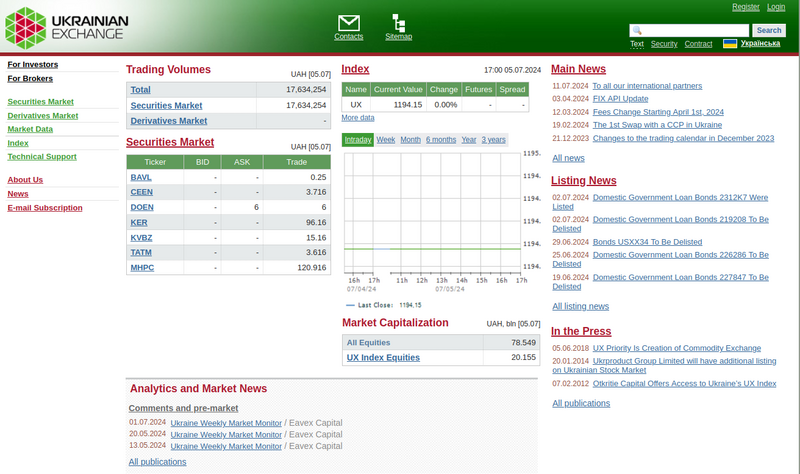Open Market Data sidebar item
Image resolution: width=800 pixels, height=474 pixels.
[x=30, y=129]
